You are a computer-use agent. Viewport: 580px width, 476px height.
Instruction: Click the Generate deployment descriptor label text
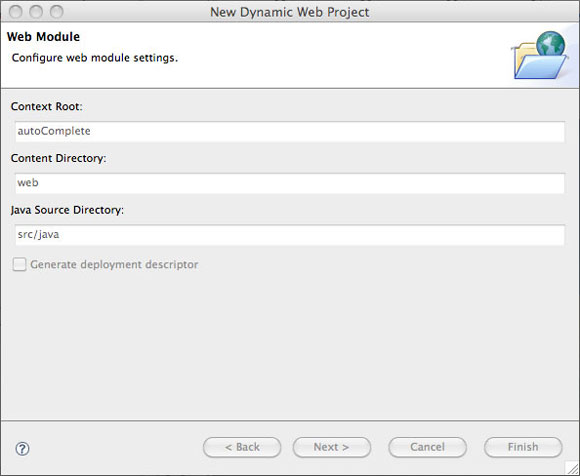[114, 265]
